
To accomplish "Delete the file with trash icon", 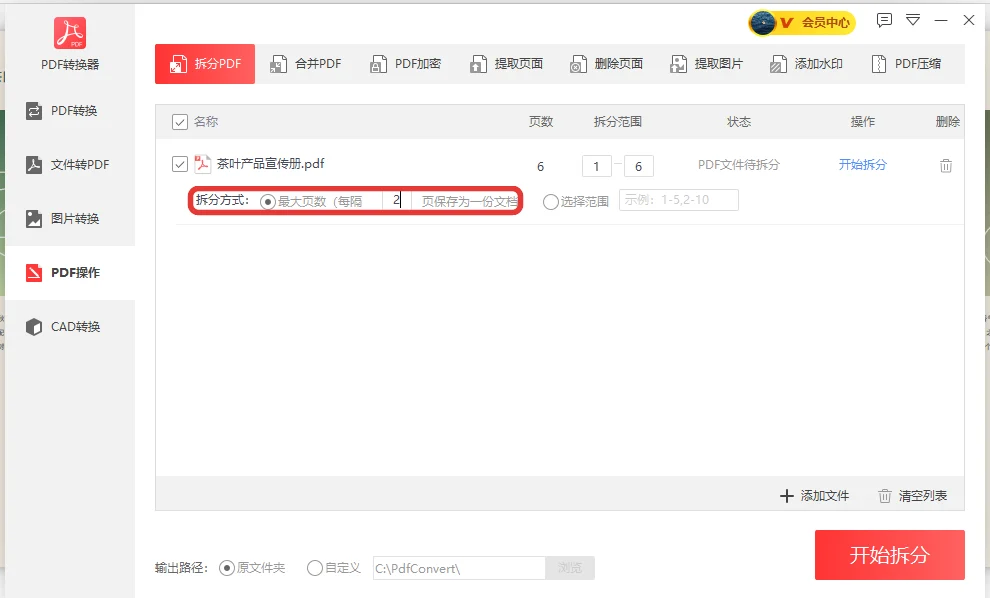I will point(946,166).
